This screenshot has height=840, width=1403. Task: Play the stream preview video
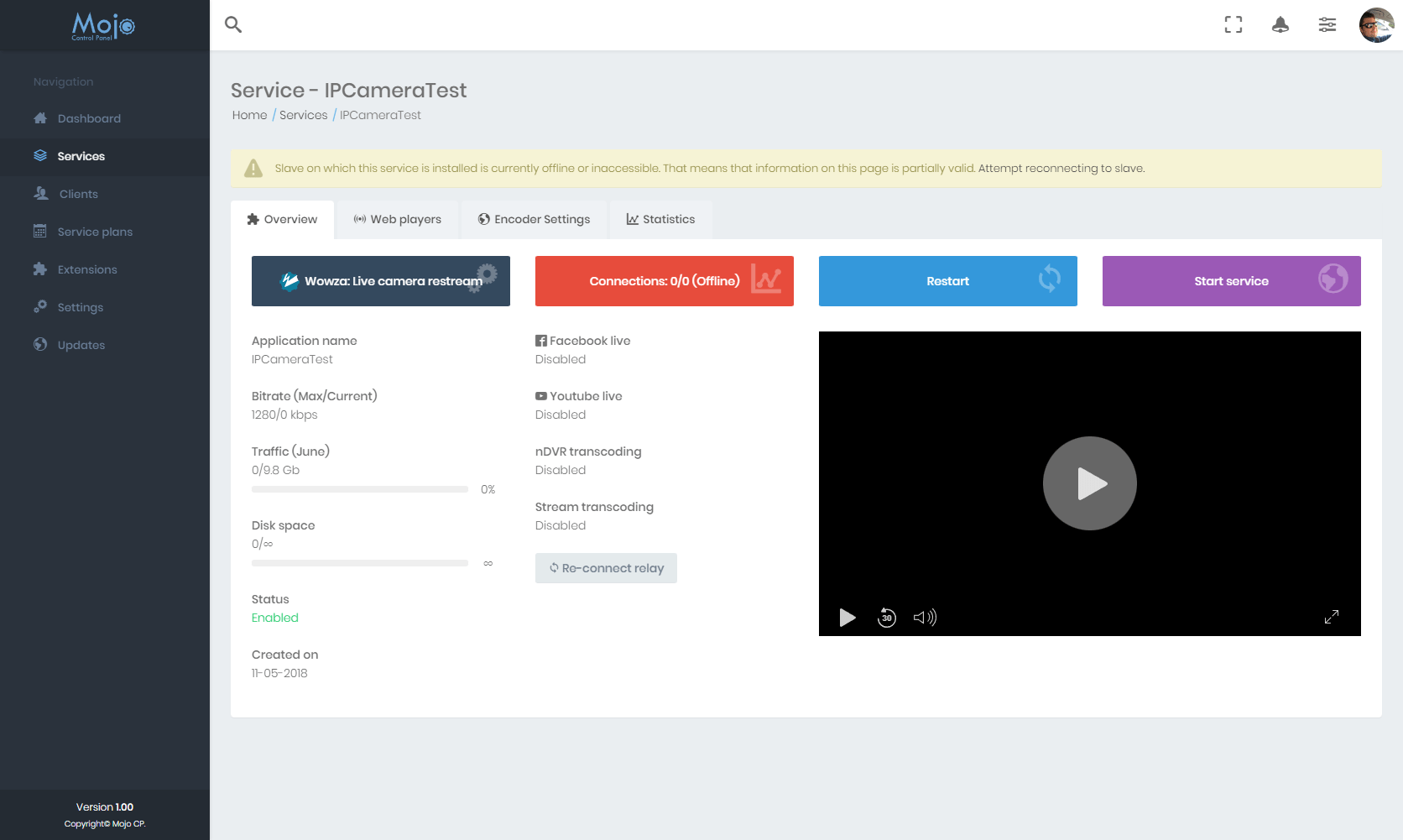tap(1089, 483)
